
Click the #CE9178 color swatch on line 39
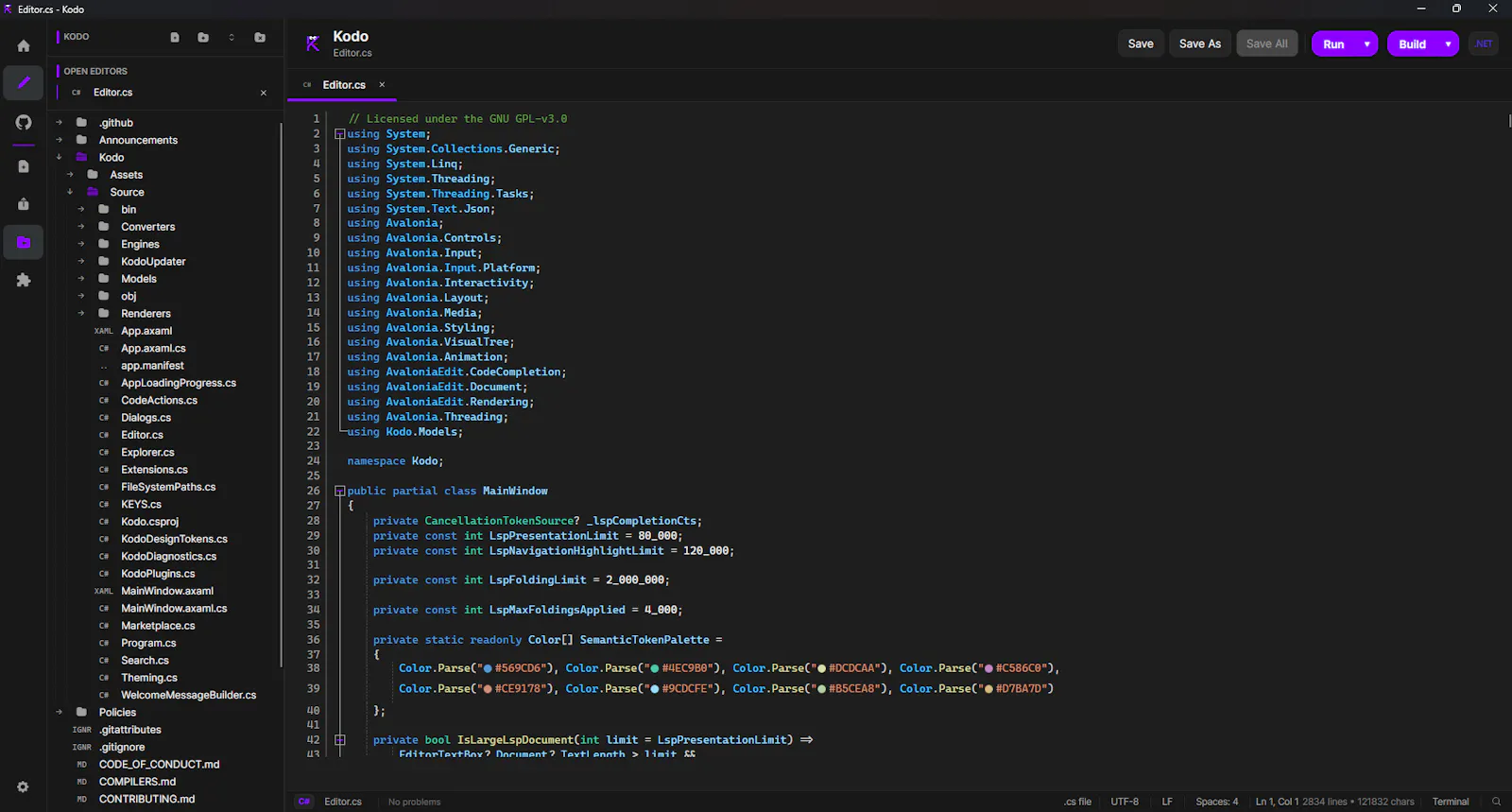[487, 689]
